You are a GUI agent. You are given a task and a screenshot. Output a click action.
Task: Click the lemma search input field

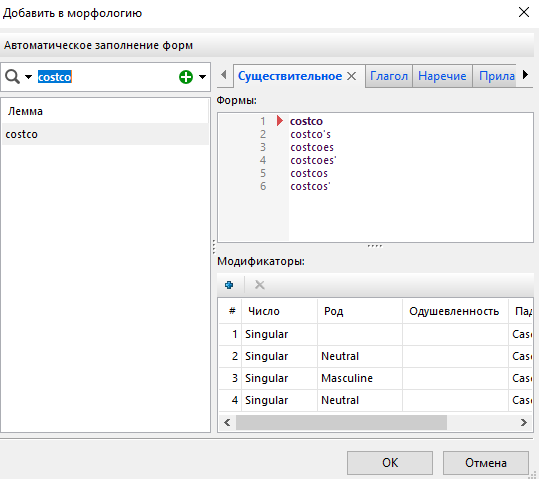tap(107, 77)
